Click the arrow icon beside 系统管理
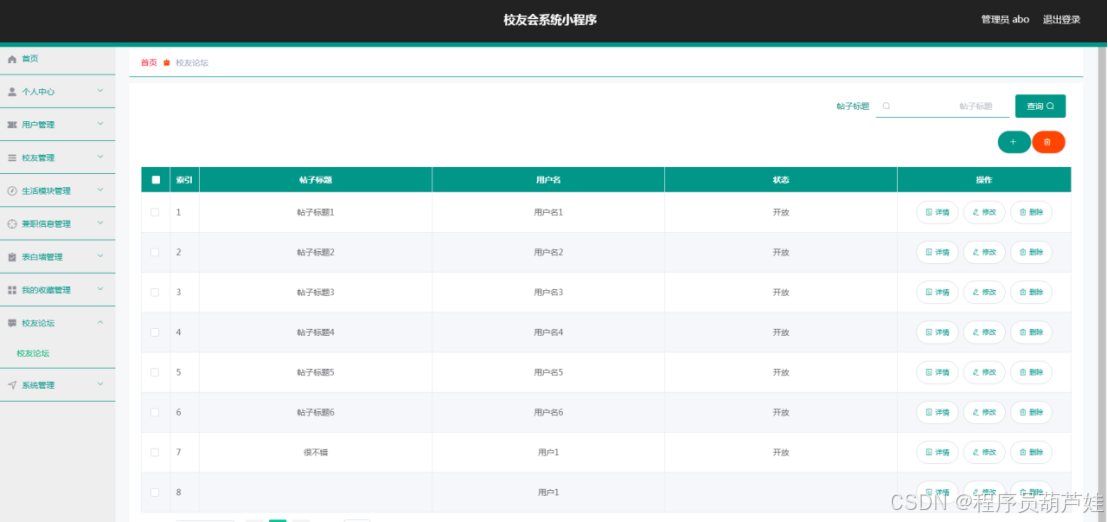This screenshot has height=522, width=1108. click(x=11, y=385)
